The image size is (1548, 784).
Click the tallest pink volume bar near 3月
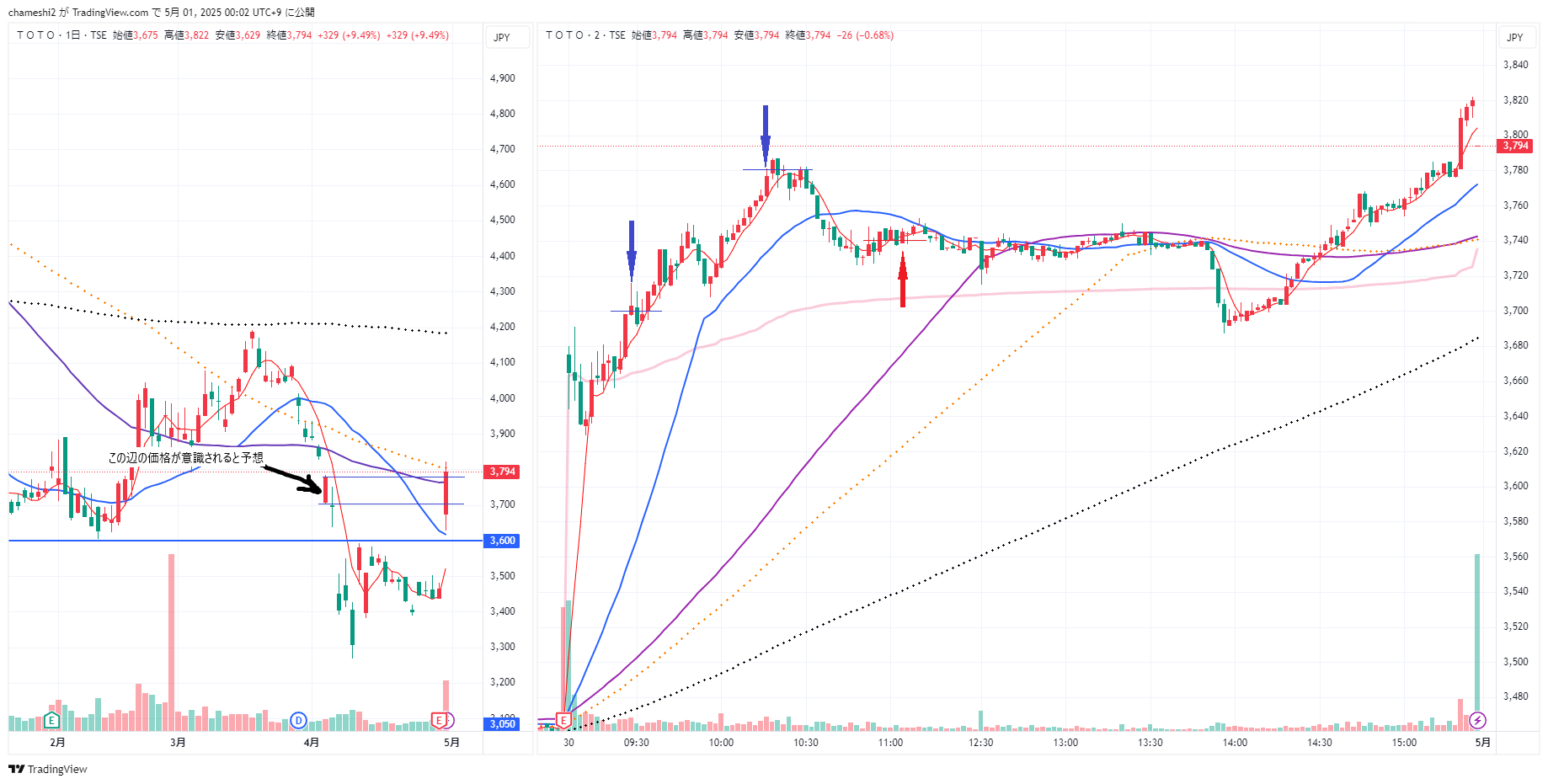[x=172, y=642]
